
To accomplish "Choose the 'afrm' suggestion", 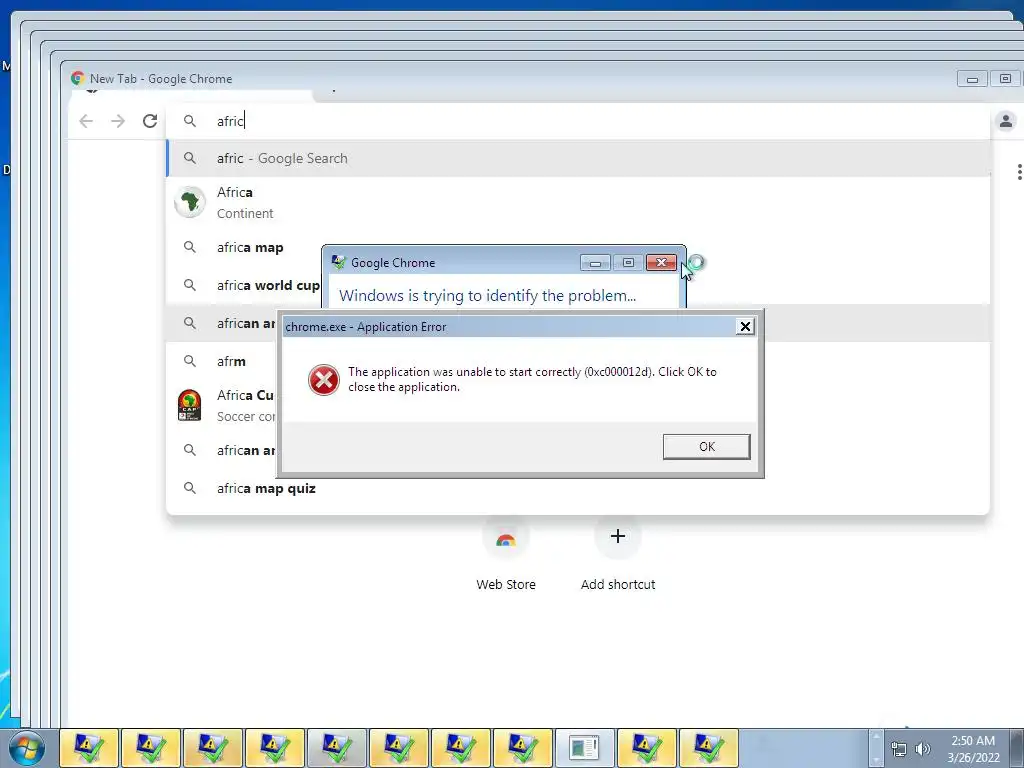I will click(x=222, y=361).
